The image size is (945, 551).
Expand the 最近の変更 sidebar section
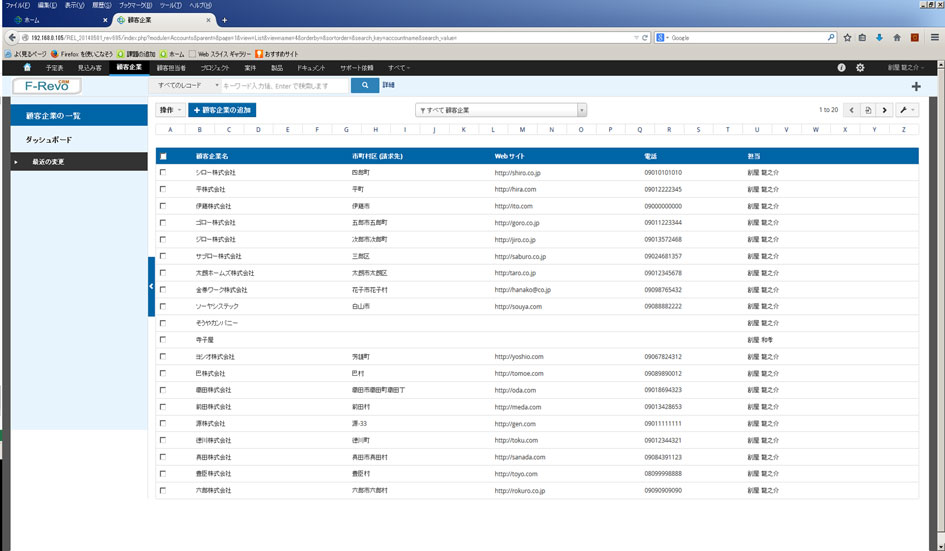pos(79,162)
